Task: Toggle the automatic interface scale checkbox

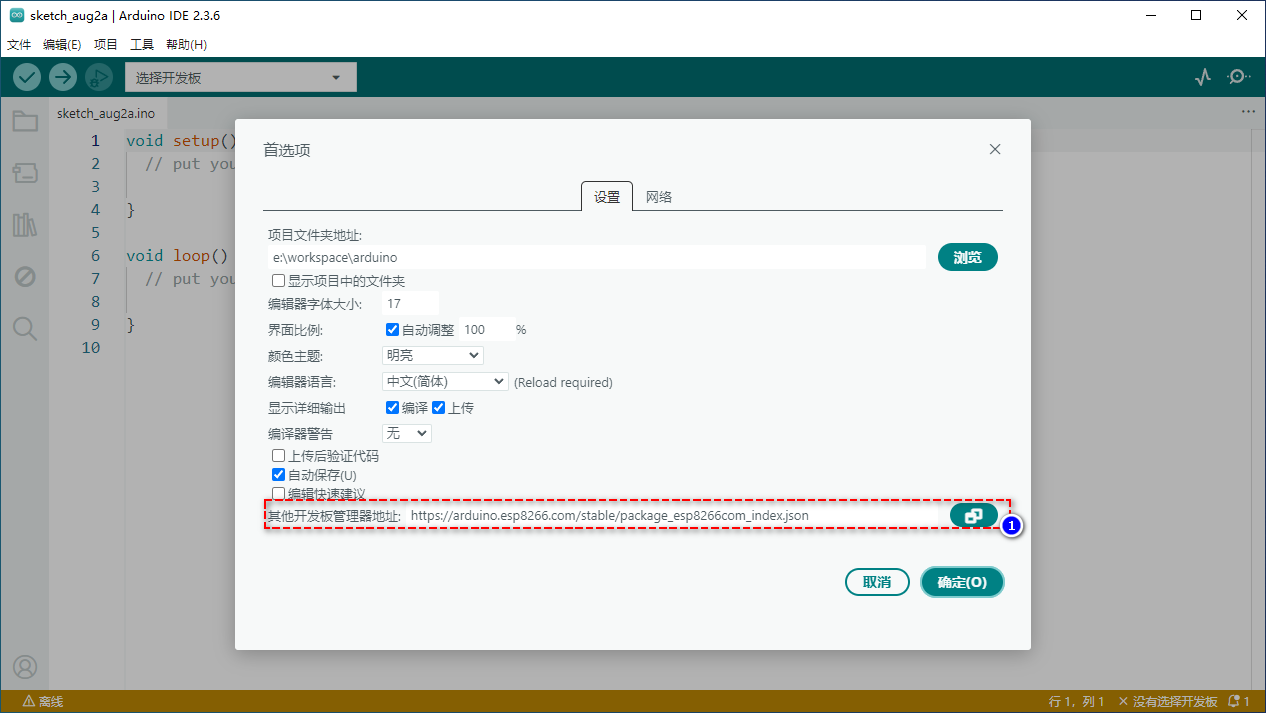Action: click(392, 329)
